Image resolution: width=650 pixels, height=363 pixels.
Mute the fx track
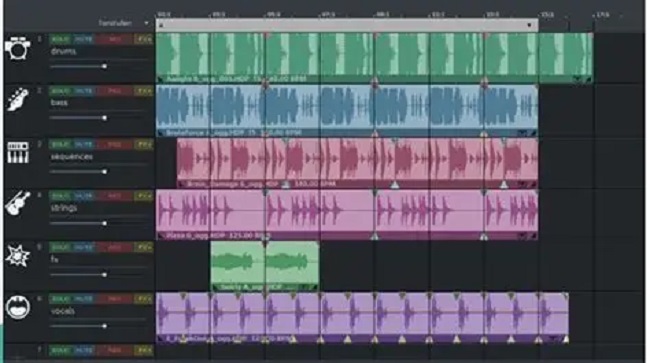(x=83, y=247)
